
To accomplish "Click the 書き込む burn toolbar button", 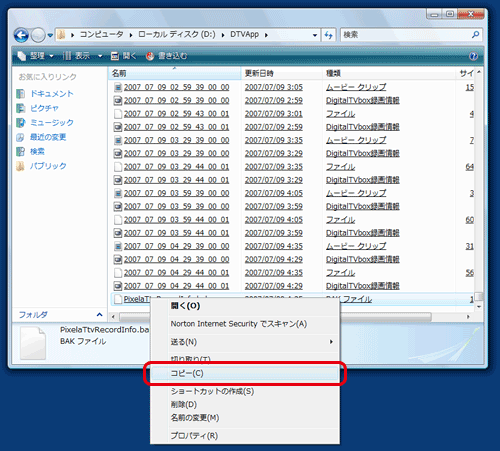I will point(167,56).
